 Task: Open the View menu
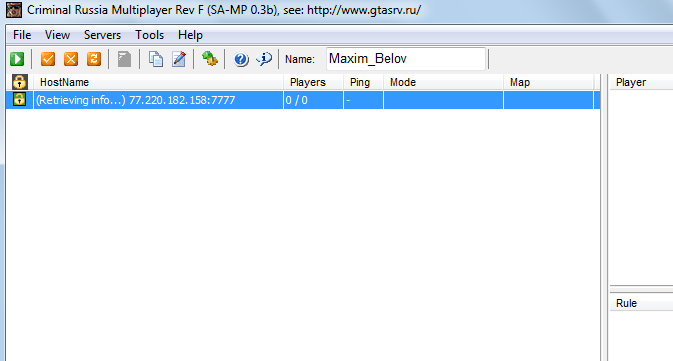(x=57, y=35)
